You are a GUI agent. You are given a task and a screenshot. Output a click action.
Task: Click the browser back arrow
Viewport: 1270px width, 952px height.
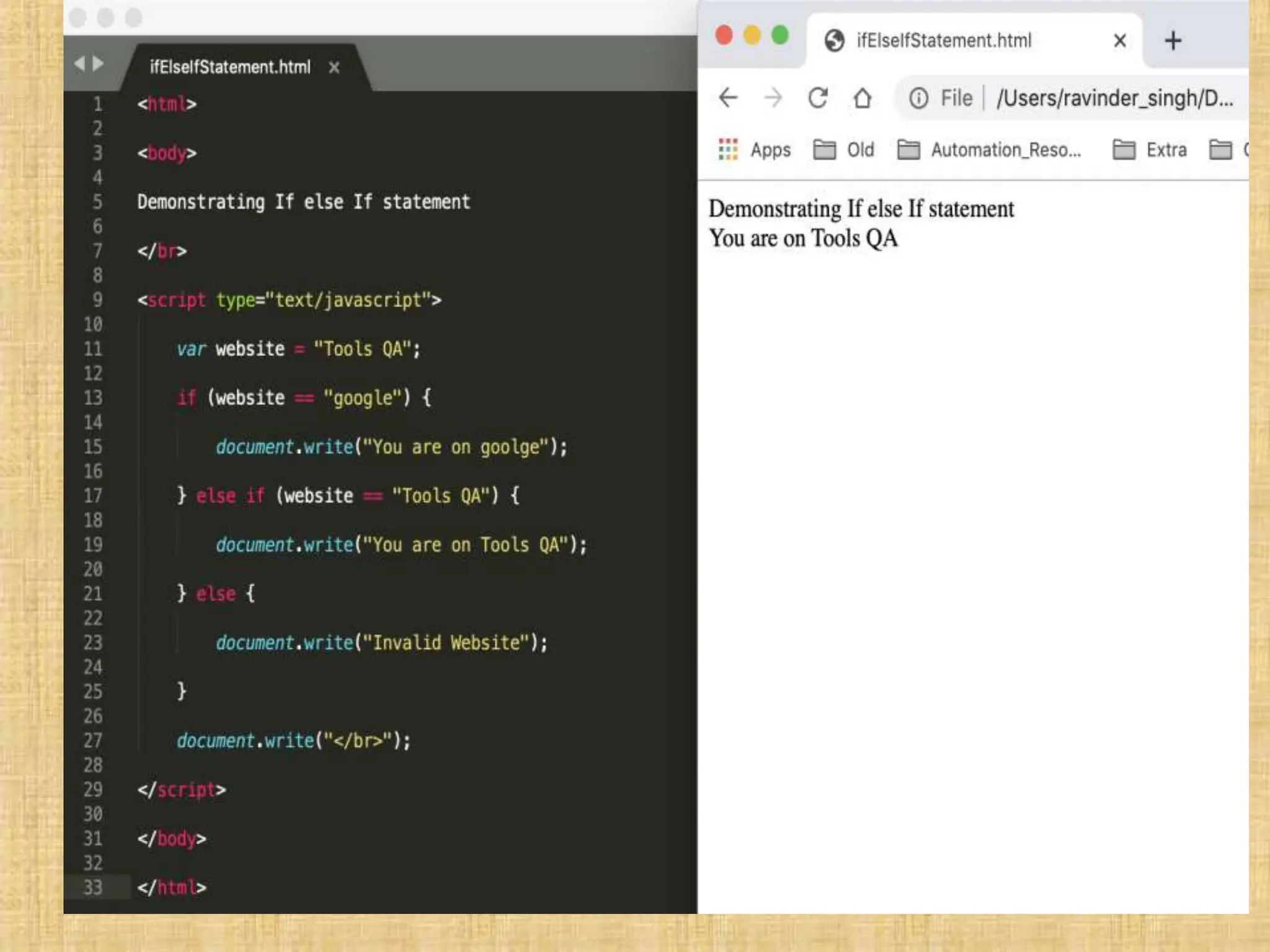click(728, 98)
